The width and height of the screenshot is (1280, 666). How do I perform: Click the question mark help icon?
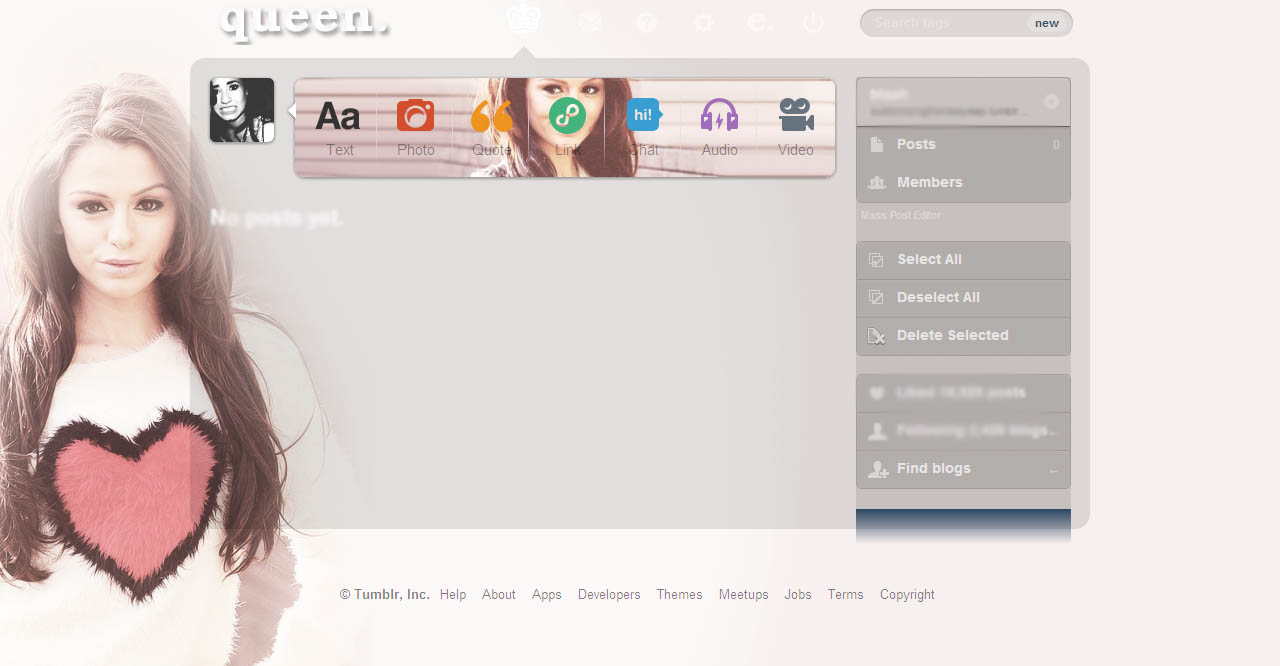click(647, 22)
